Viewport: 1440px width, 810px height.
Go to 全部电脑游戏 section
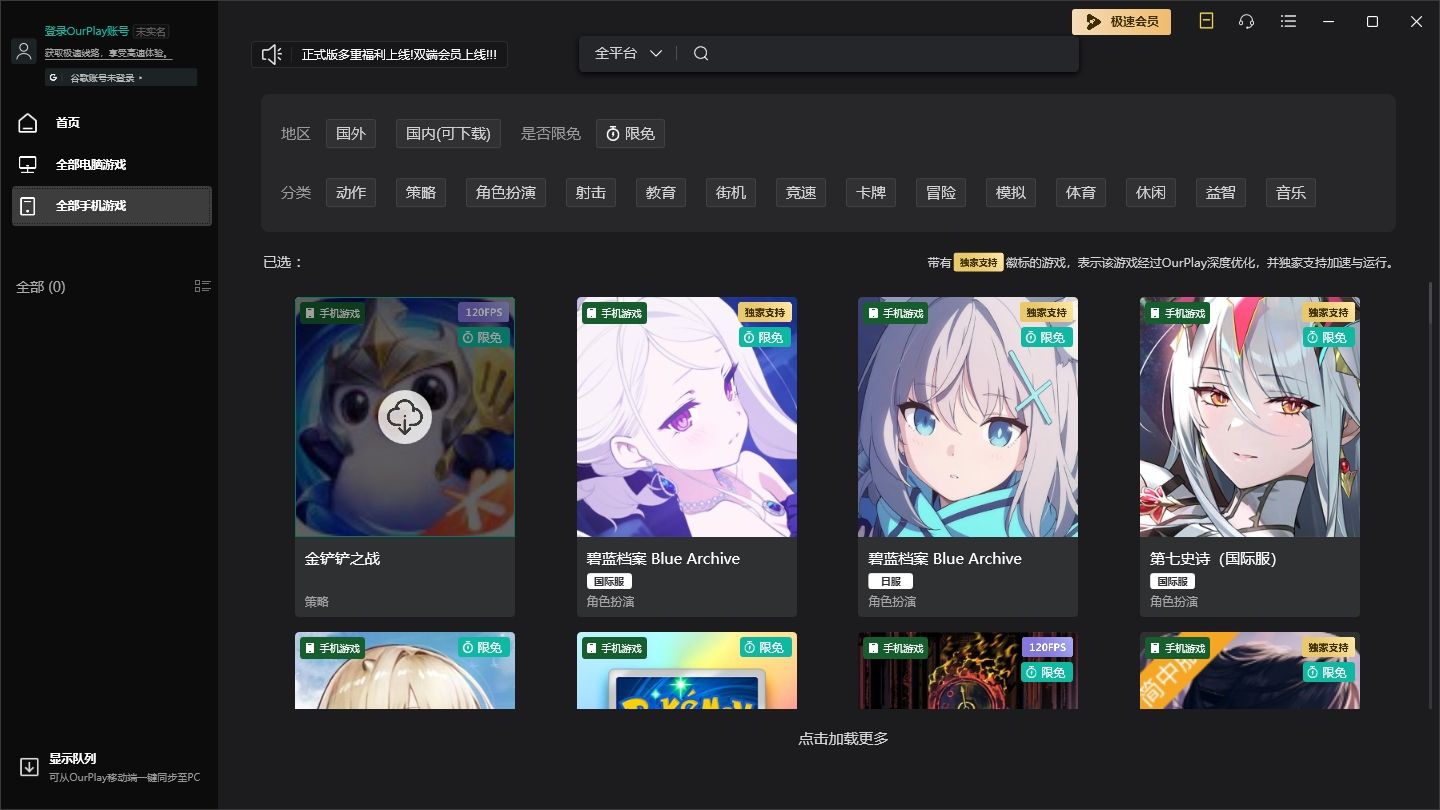pyautogui.click(x=91, y=164)
